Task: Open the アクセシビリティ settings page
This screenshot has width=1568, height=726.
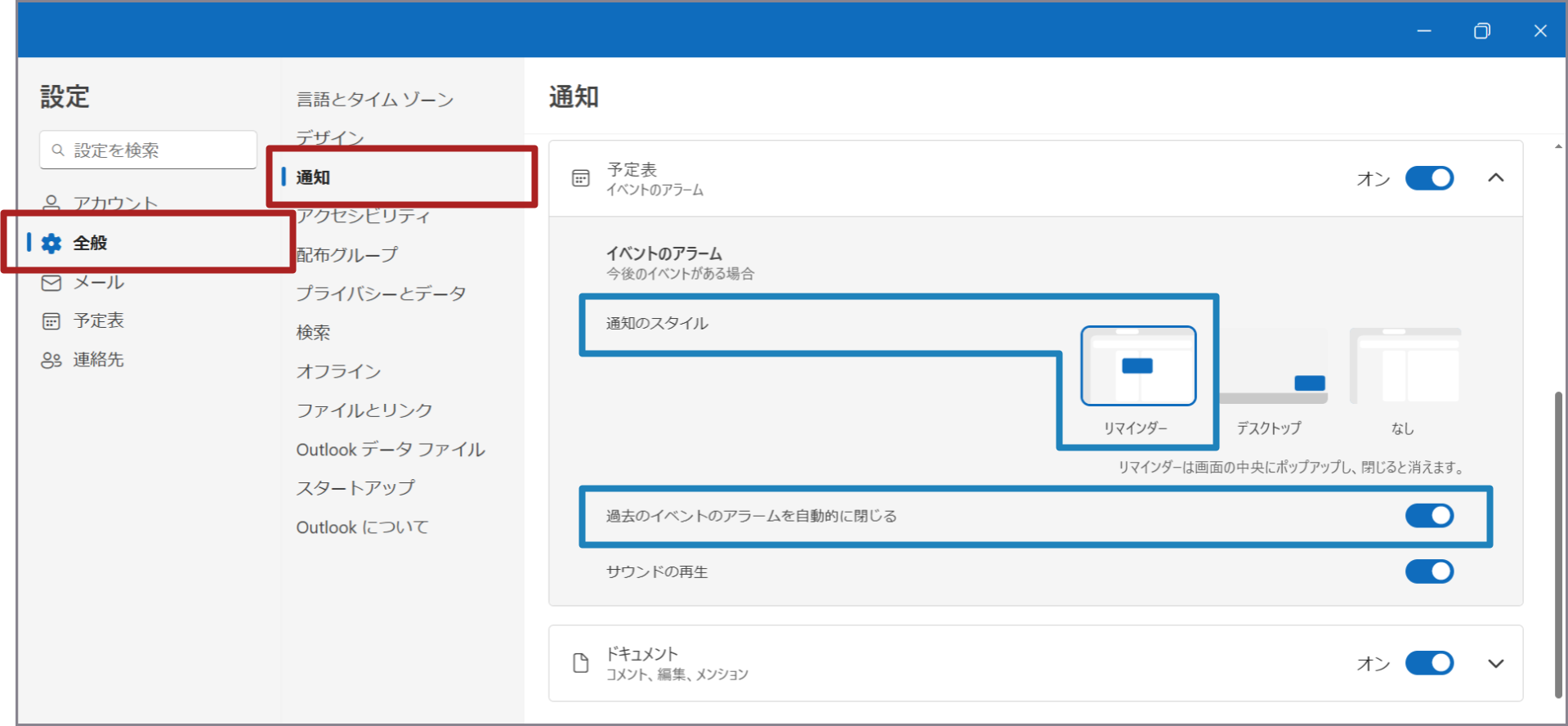Action: click(x=363, y=216)
